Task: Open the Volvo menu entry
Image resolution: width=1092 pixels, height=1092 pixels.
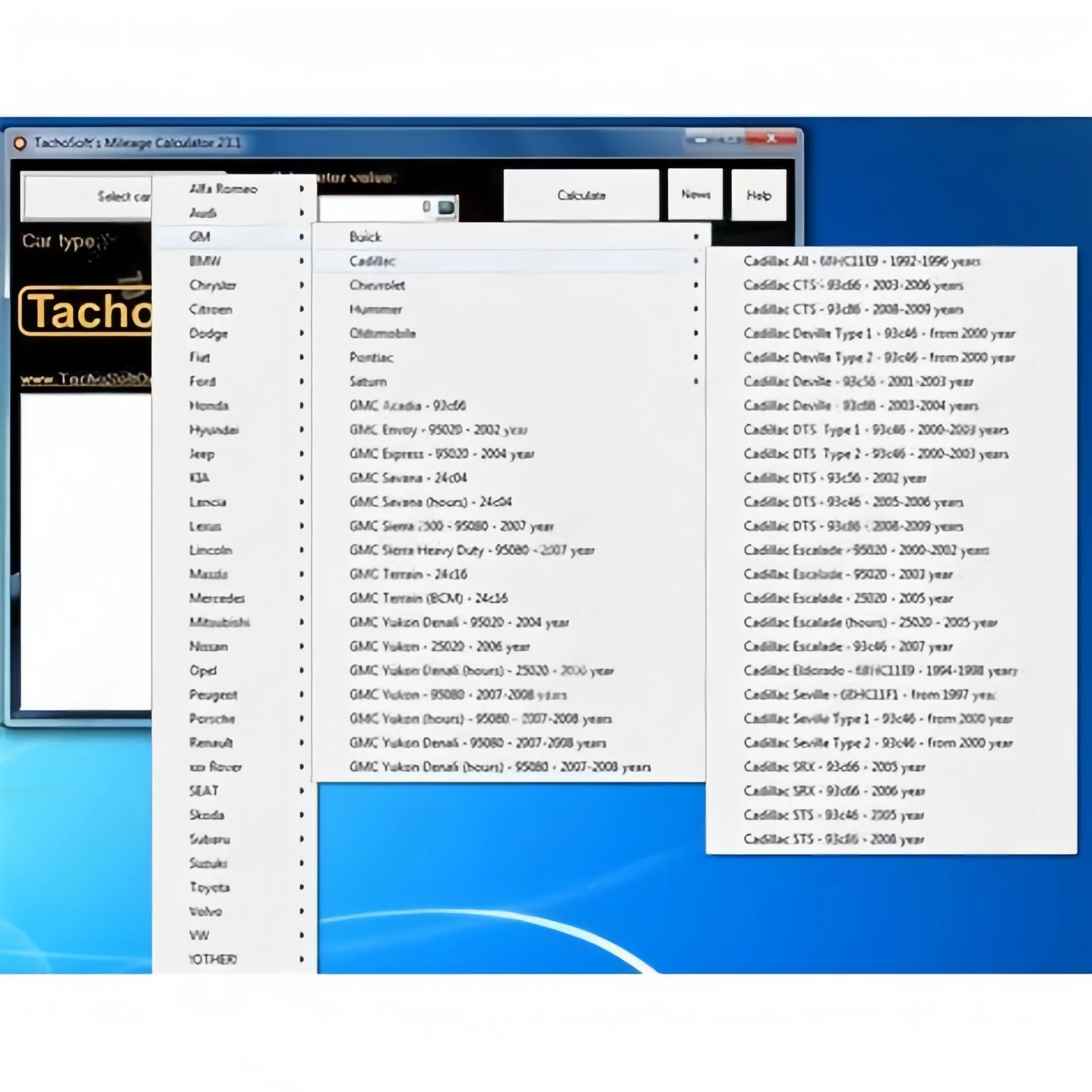Action: click(x=234, y=911)
